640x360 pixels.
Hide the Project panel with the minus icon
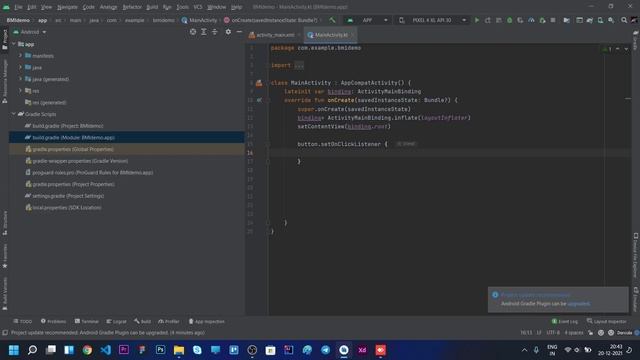click(239, 32)
